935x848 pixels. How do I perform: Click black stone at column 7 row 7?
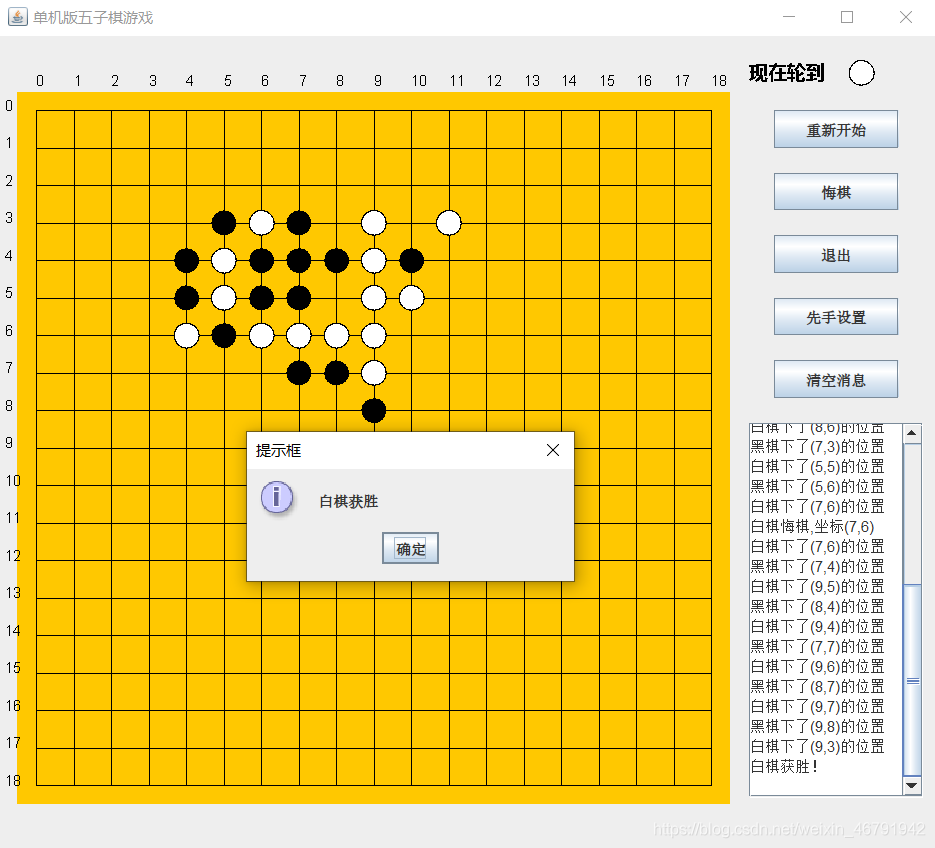[x=299, y=373]
